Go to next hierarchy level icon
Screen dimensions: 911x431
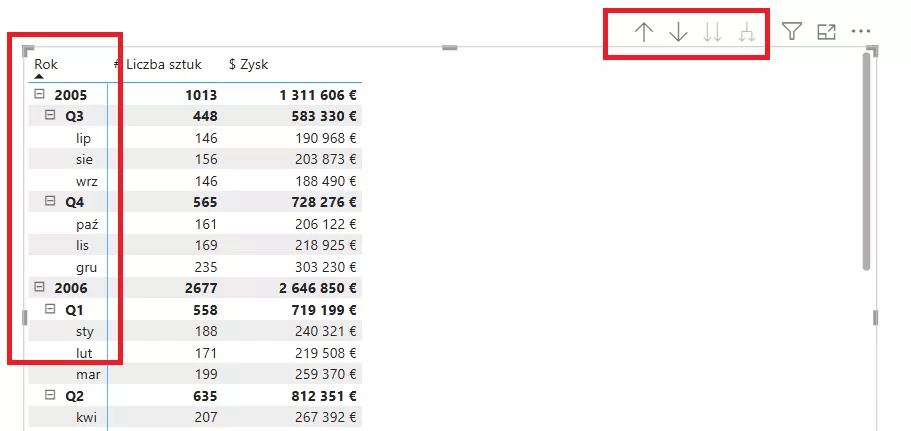pyautogui.click(x=712, y=32)
